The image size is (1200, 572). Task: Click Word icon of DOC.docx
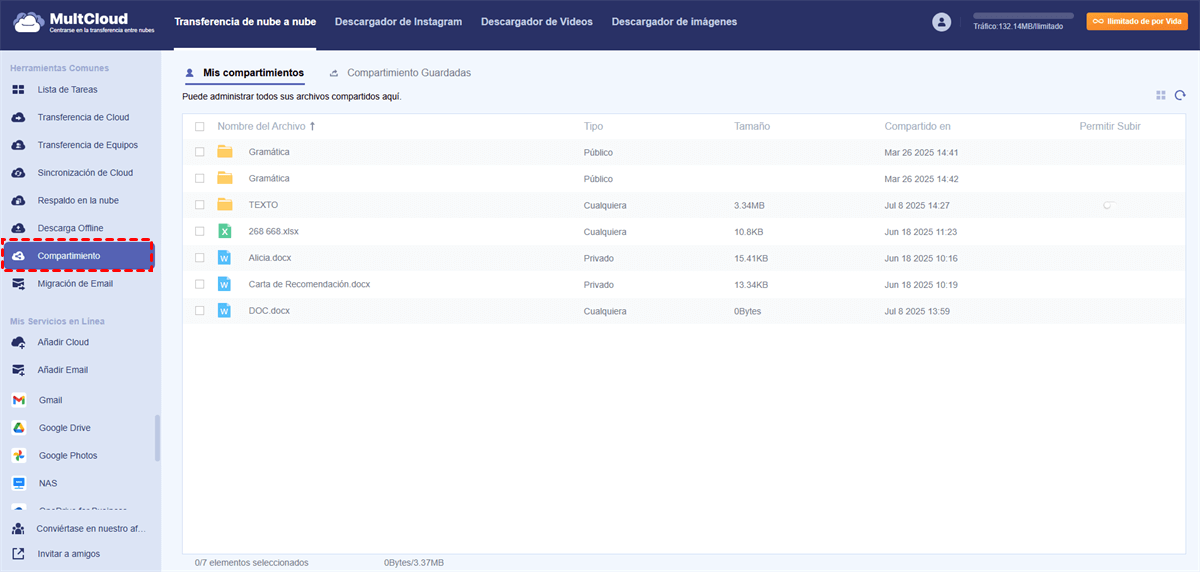pos(225,311)
